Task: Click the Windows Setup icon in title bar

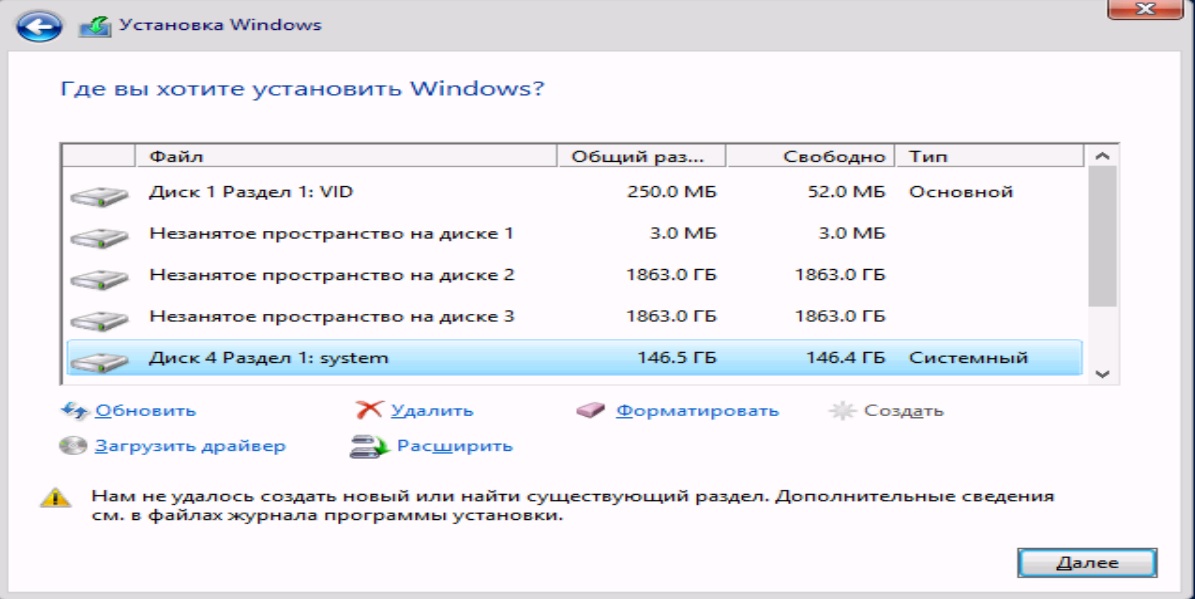Action: [95, 26]
